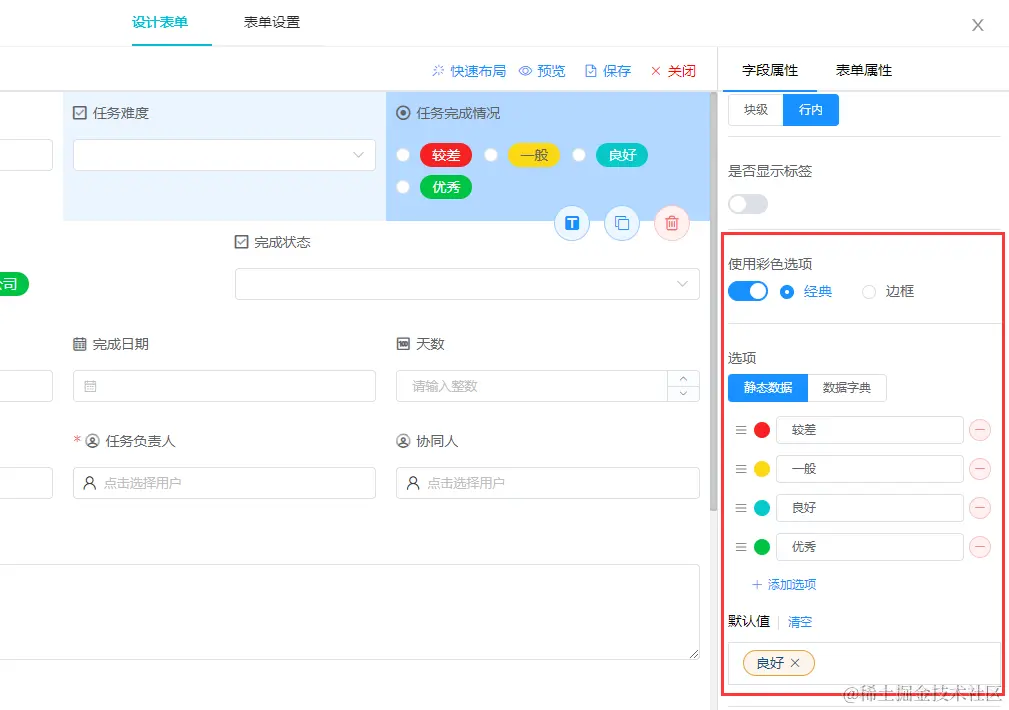Select the 行内 layout button
This screenshot has width=1009, height=710.
pyautogui.click(x=811, y=109)
